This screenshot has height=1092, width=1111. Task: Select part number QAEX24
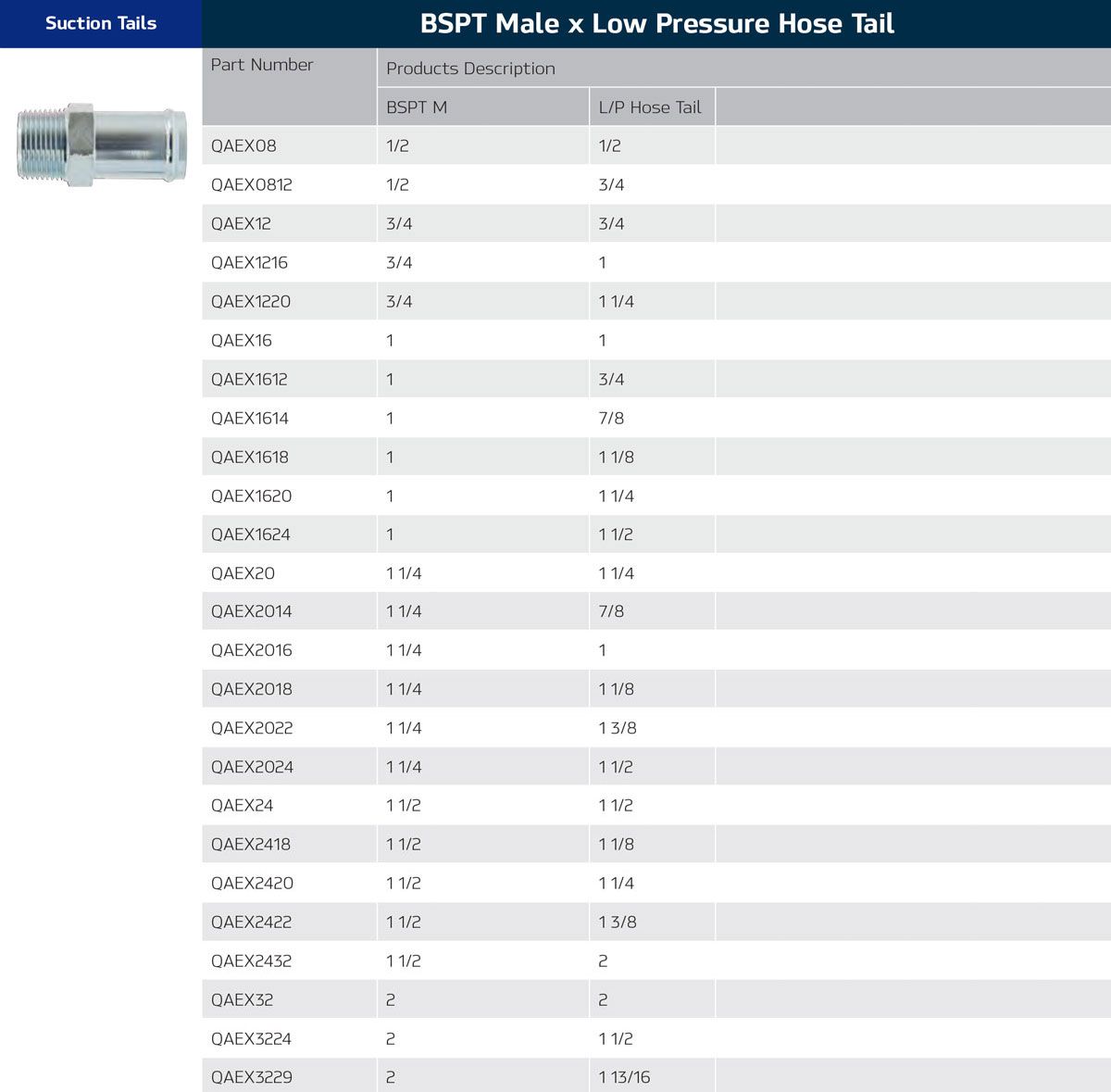coord(243,806)
